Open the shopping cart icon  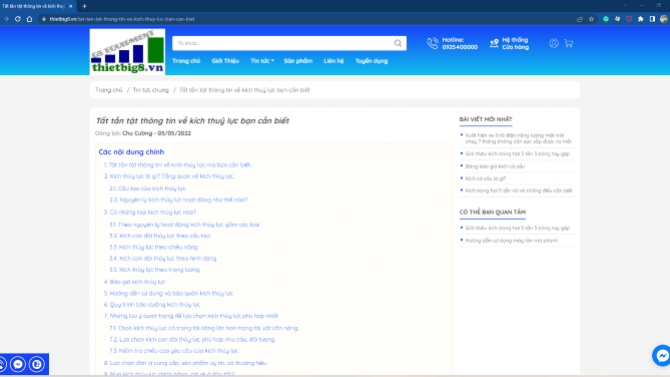(x=568, y=43)
